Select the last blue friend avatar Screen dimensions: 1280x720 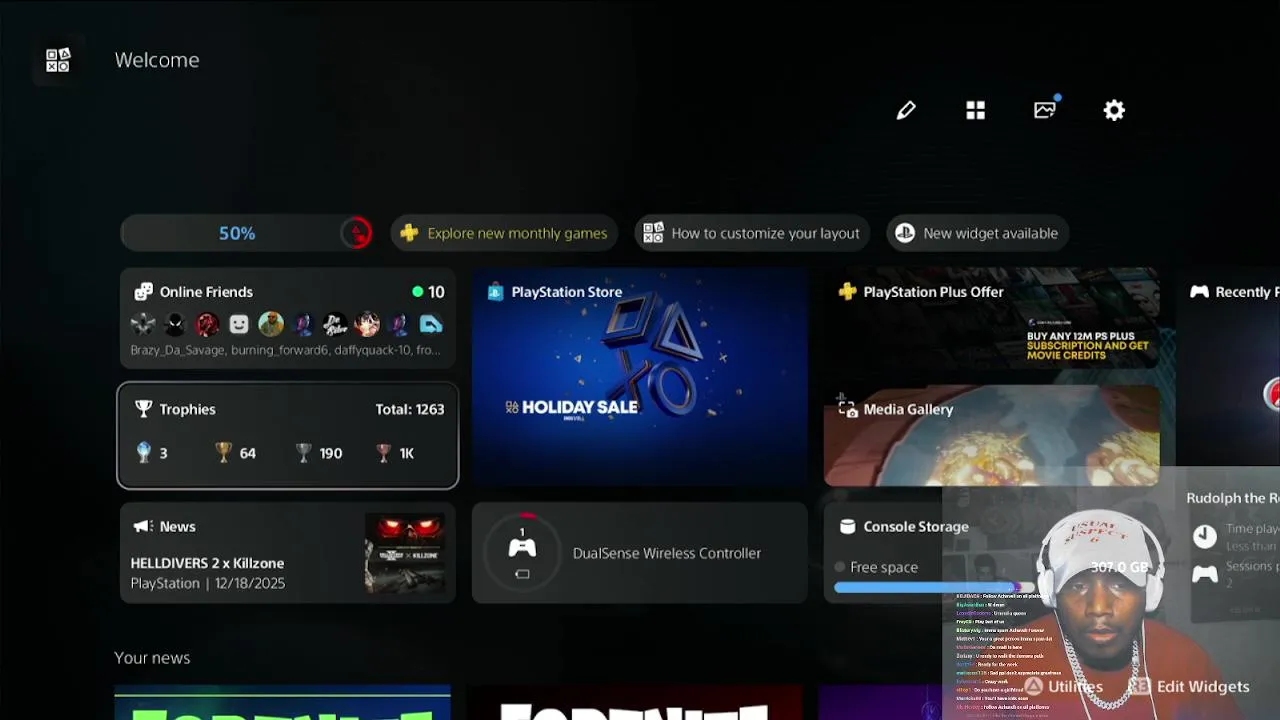point(431,324)
